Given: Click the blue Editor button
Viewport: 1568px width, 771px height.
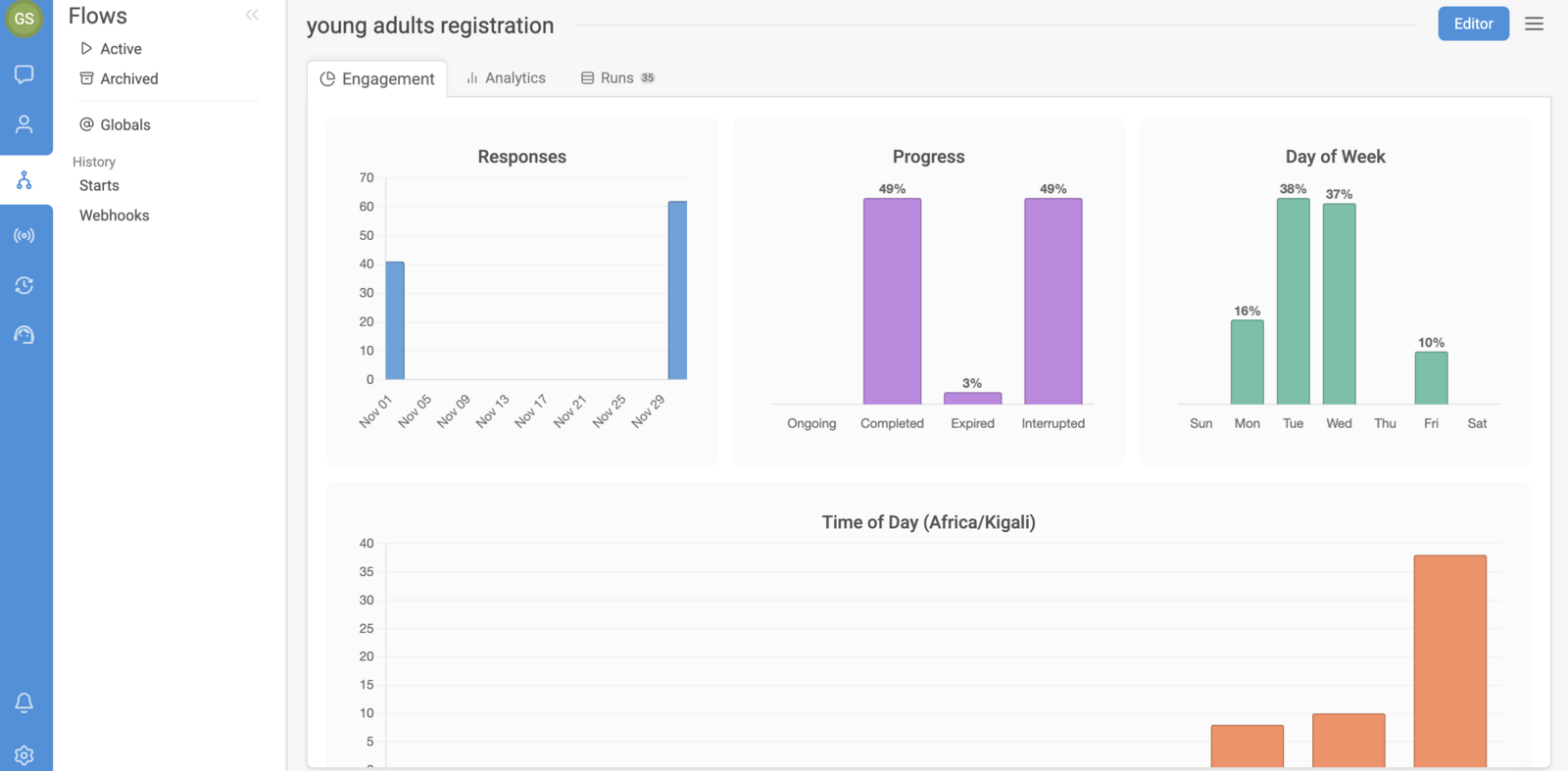Looking at the screenshot, I should (1473, 24).
